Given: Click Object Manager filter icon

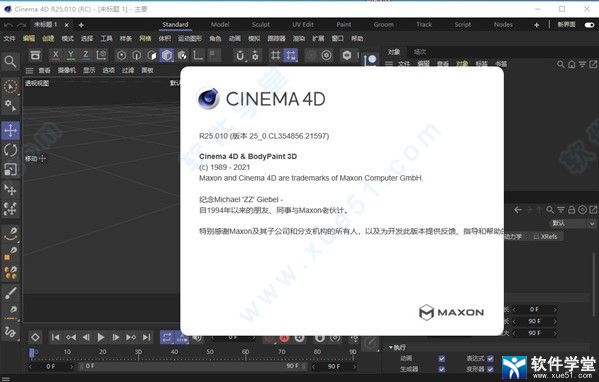Looking at the screenshot, I should click(582, 65).
